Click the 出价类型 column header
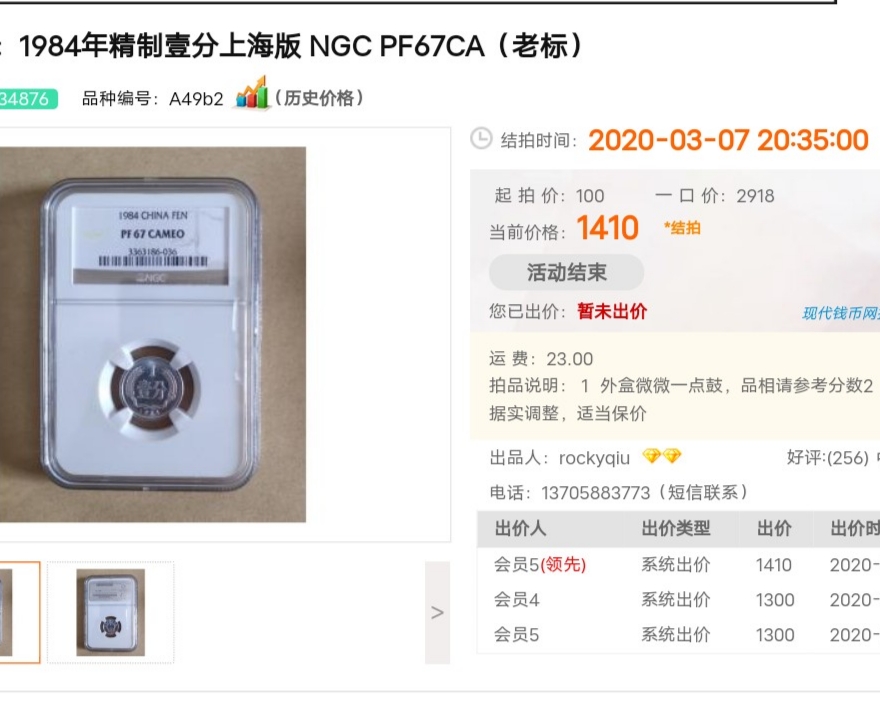The height and width of the screenshot is (704, 880). [676, 528]
